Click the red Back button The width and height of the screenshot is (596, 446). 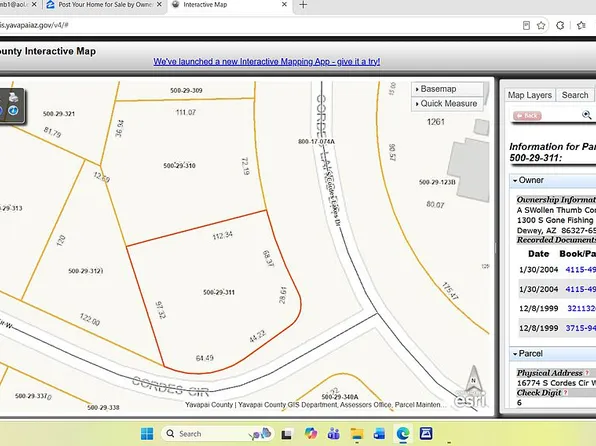527,116
